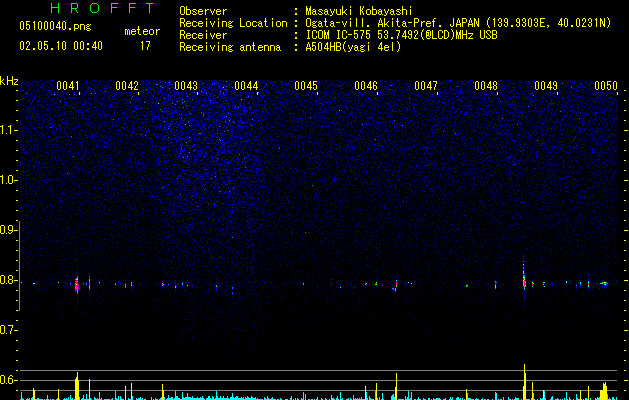Click the Ogata-vill. Akita-Pref. JAPAN location text
The width and height of the screenshot is (629, 400).
coord(458,23)
